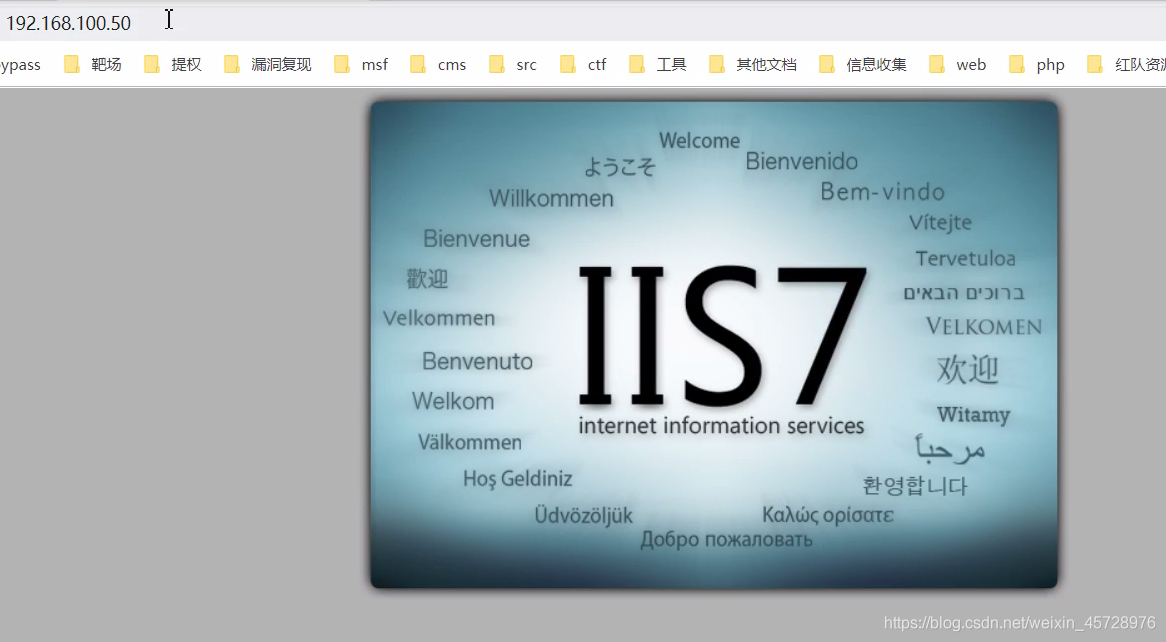Image resolution: width=1166 pixels, height=642 pixels.
Task: Open the ctf bookmark folder
Action: (x=583, y=65)
